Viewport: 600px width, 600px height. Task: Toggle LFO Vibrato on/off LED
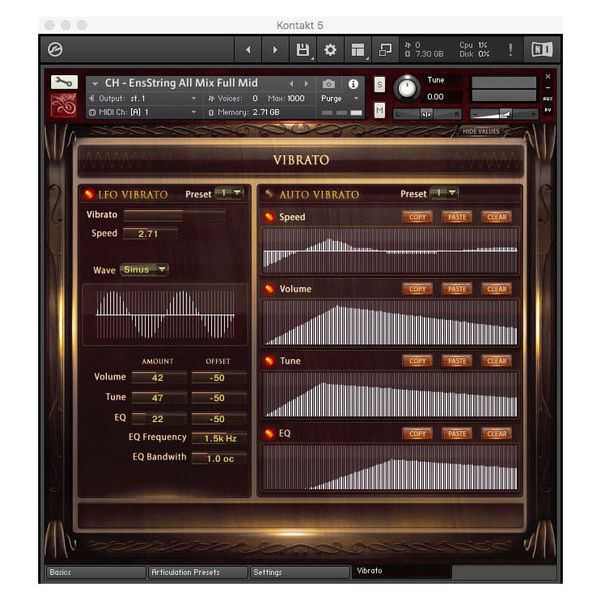pyautogui.click(x=88, y=194)
